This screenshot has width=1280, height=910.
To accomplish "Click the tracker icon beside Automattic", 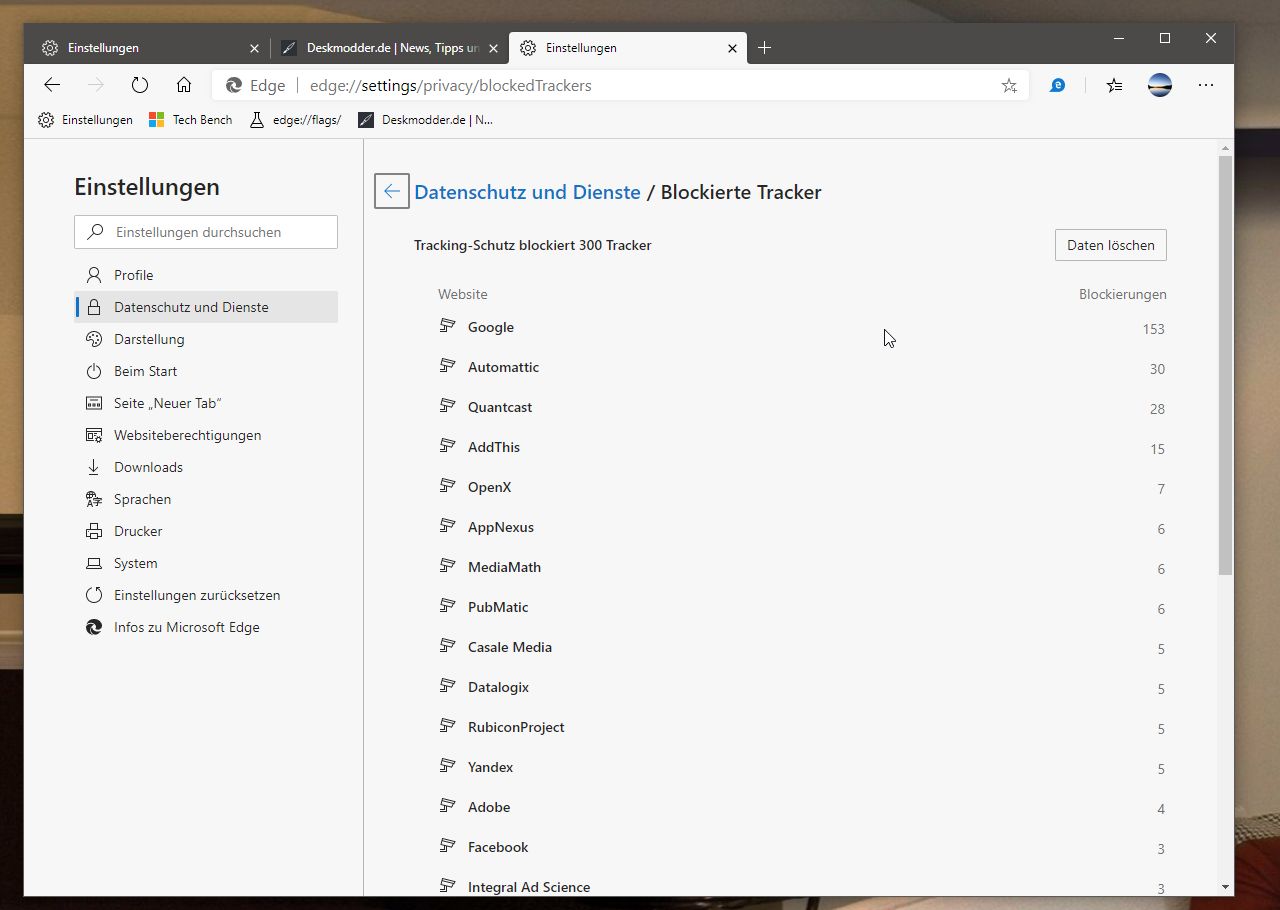I will [448, 366].
